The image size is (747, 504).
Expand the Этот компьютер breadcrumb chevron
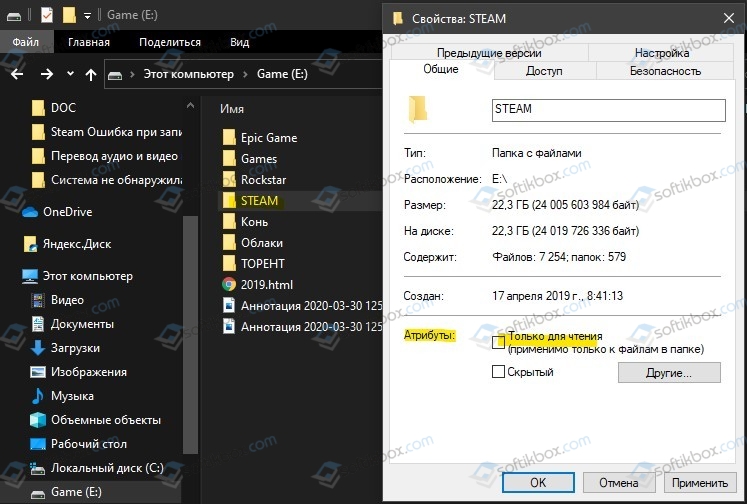(245, 74)
